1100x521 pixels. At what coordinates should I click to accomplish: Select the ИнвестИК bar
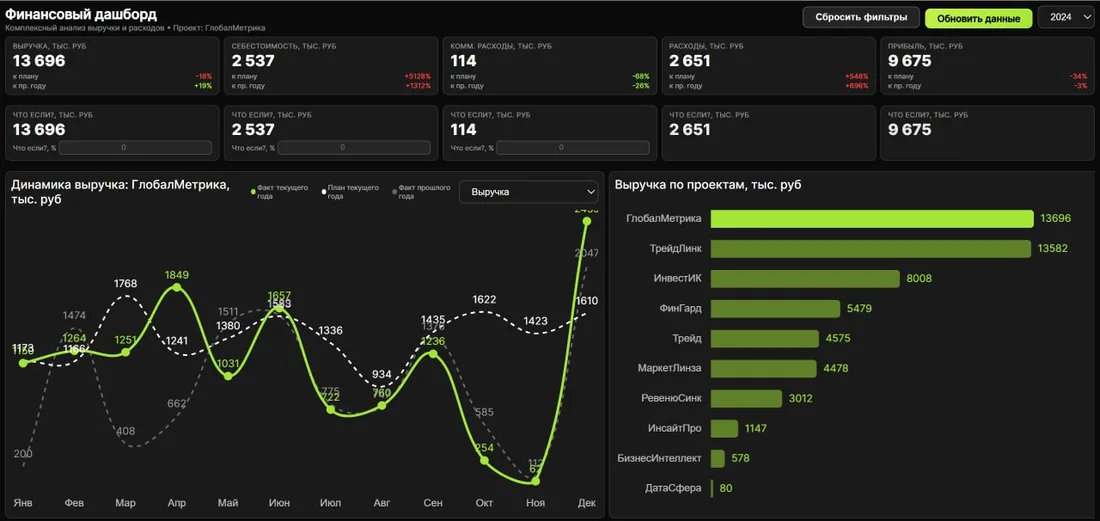(x=805, y=278)
